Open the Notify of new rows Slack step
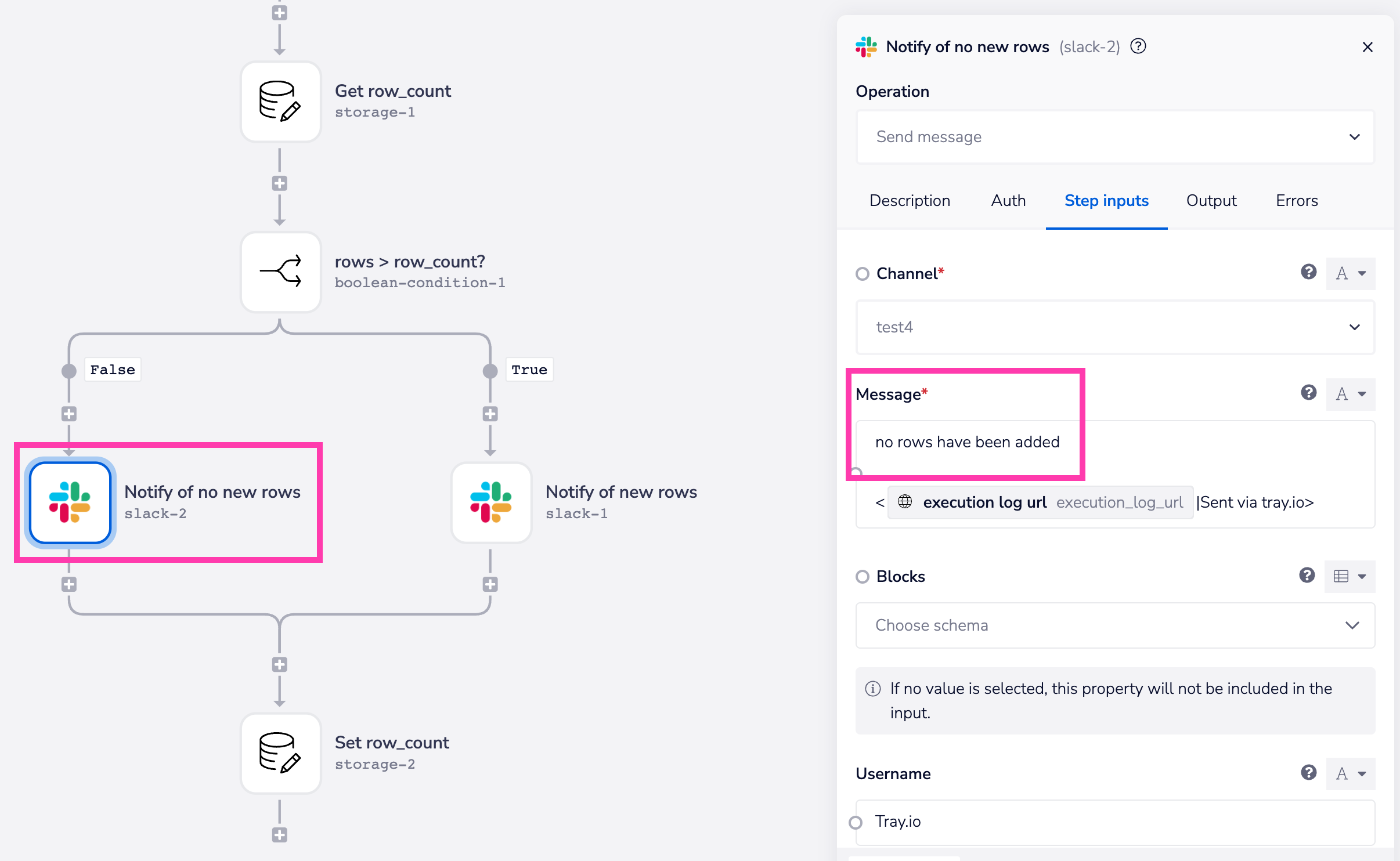The width and height of the screenshot is (1400, 861). (490, 502)
